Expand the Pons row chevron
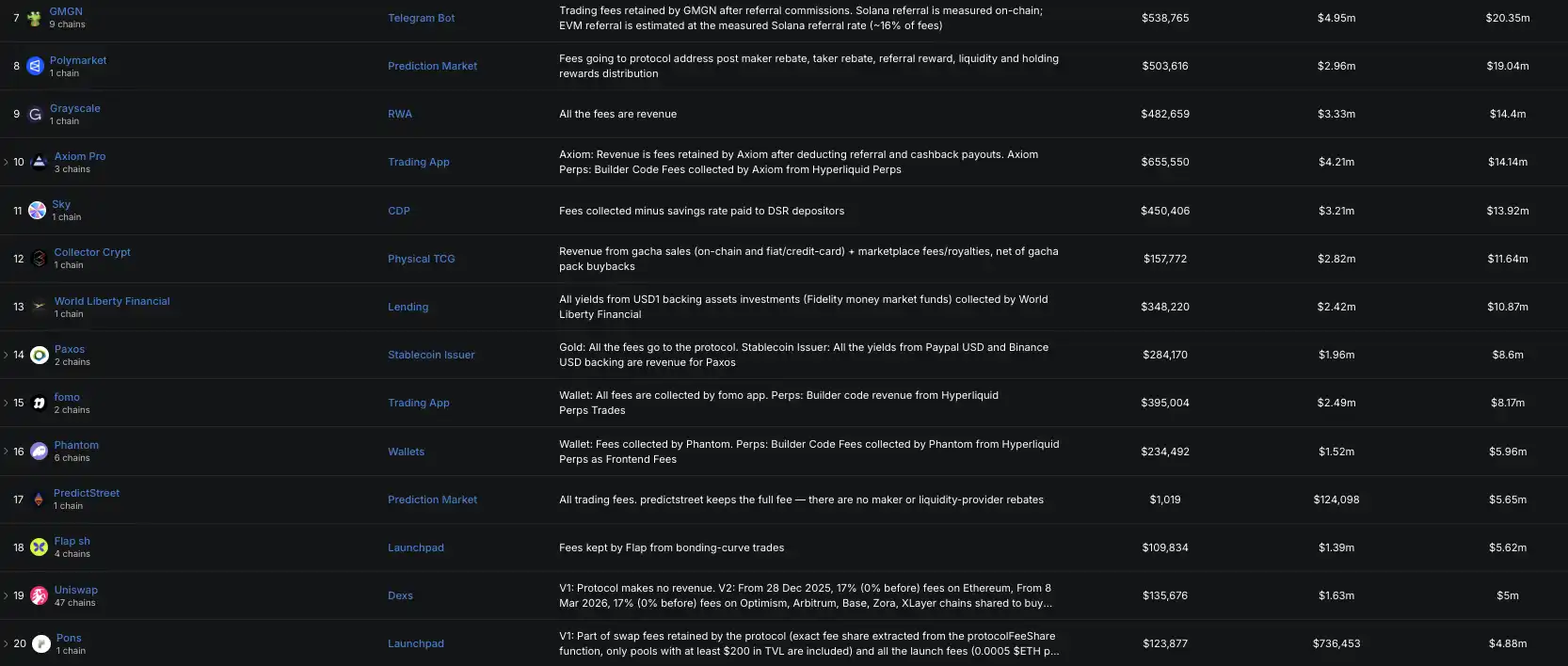Screen dimensions: 1568x666 [x=6, y=643]
